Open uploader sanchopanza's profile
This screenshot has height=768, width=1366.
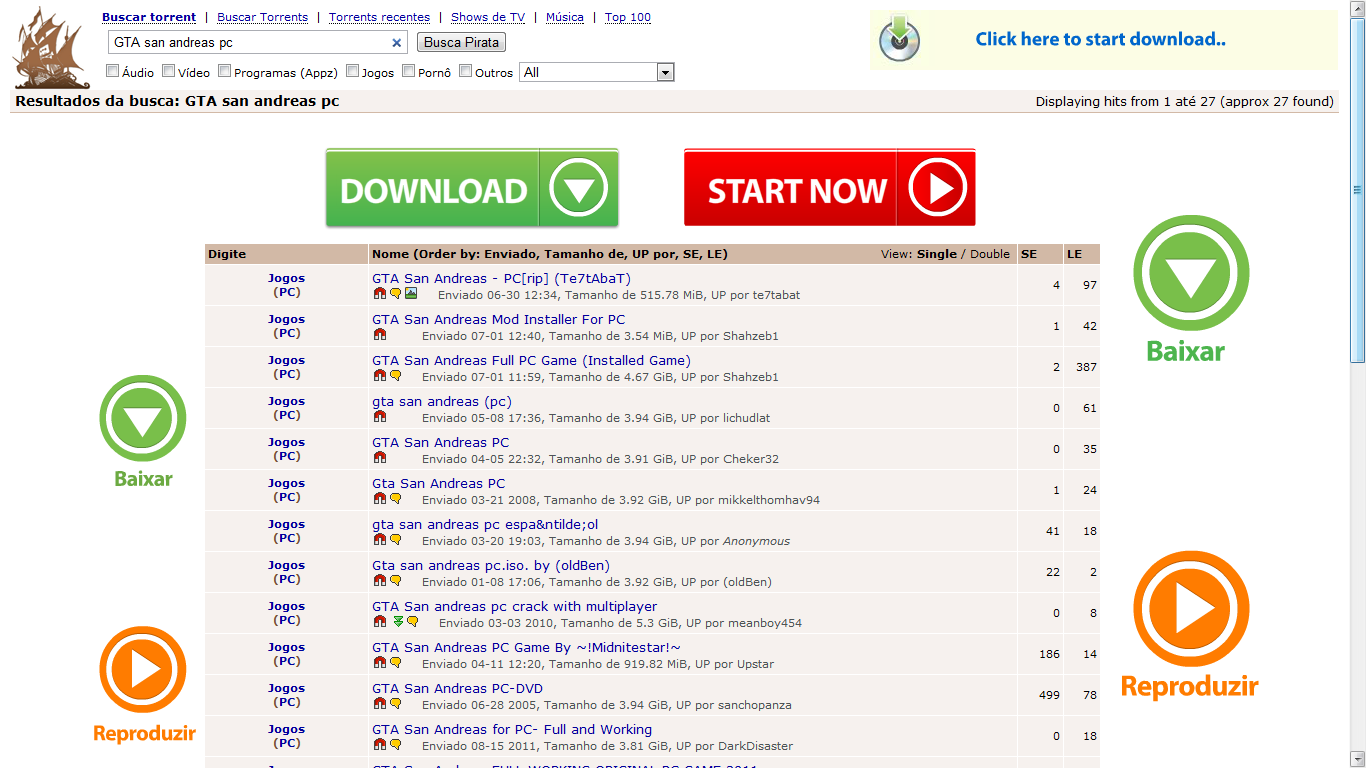pos(754,705)
